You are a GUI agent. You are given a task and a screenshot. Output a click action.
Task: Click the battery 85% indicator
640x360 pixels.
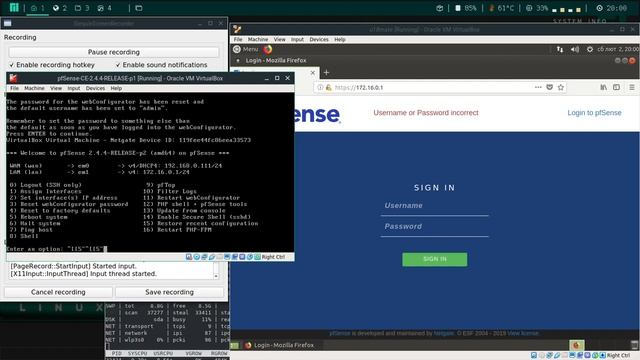tap(465, 8)
